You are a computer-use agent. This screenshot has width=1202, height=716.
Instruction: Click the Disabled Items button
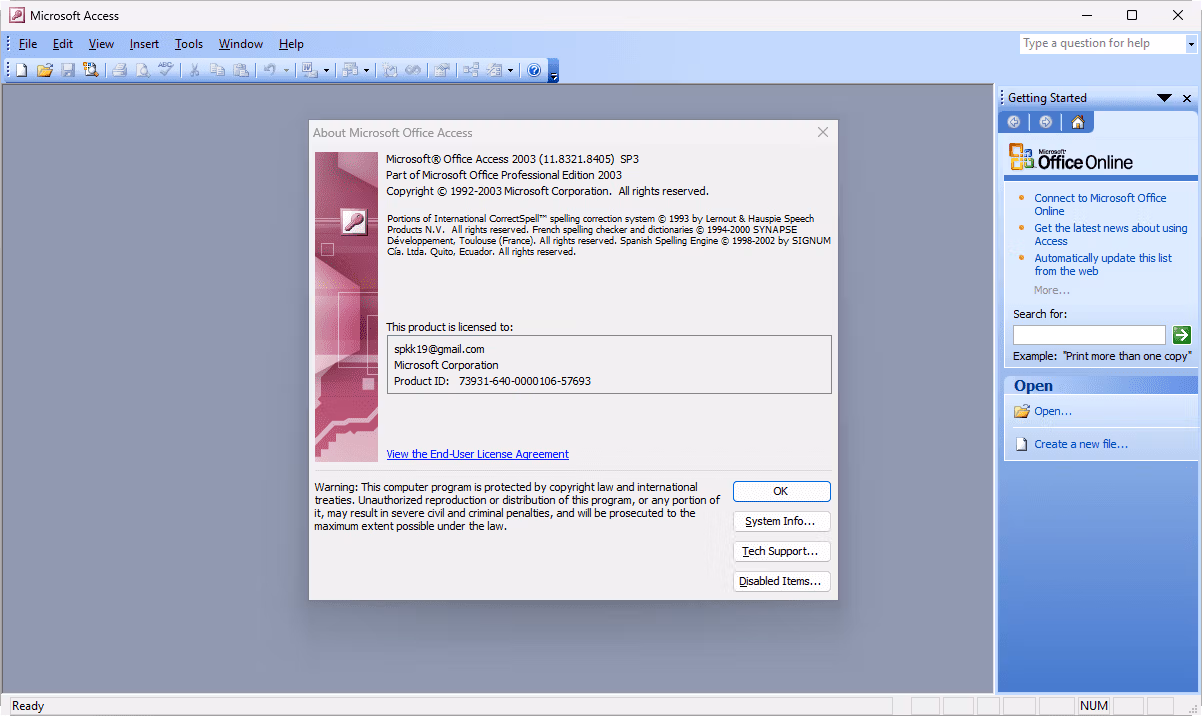781,581
